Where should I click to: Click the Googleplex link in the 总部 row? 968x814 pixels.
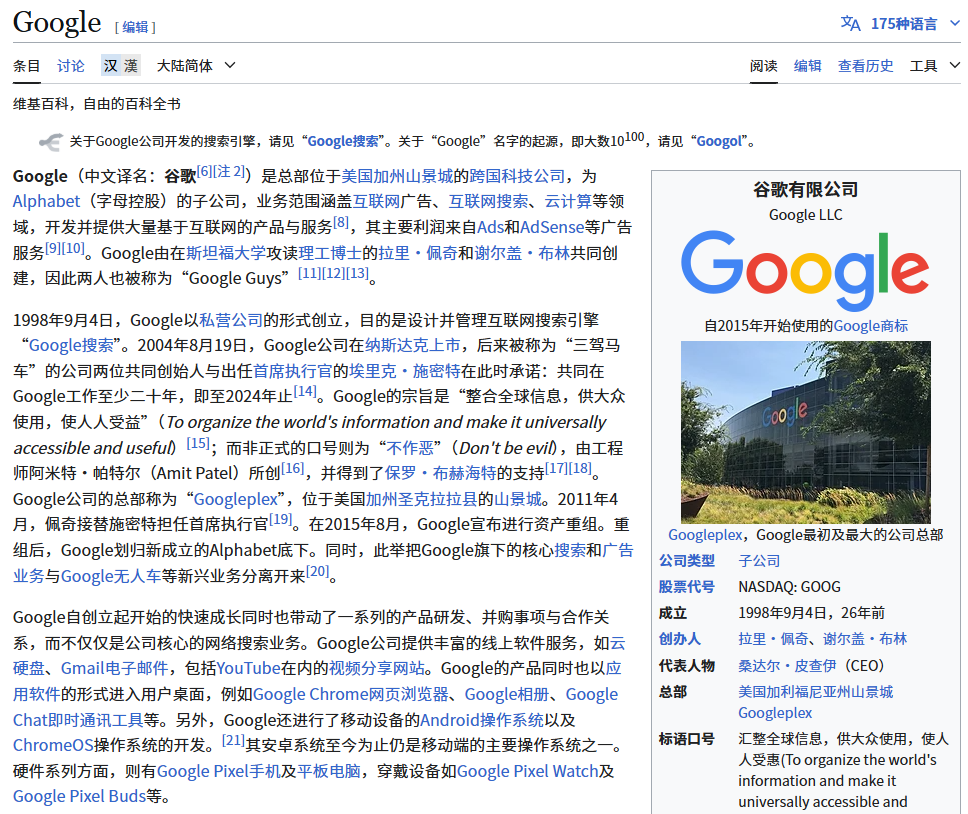coord(775,713)
